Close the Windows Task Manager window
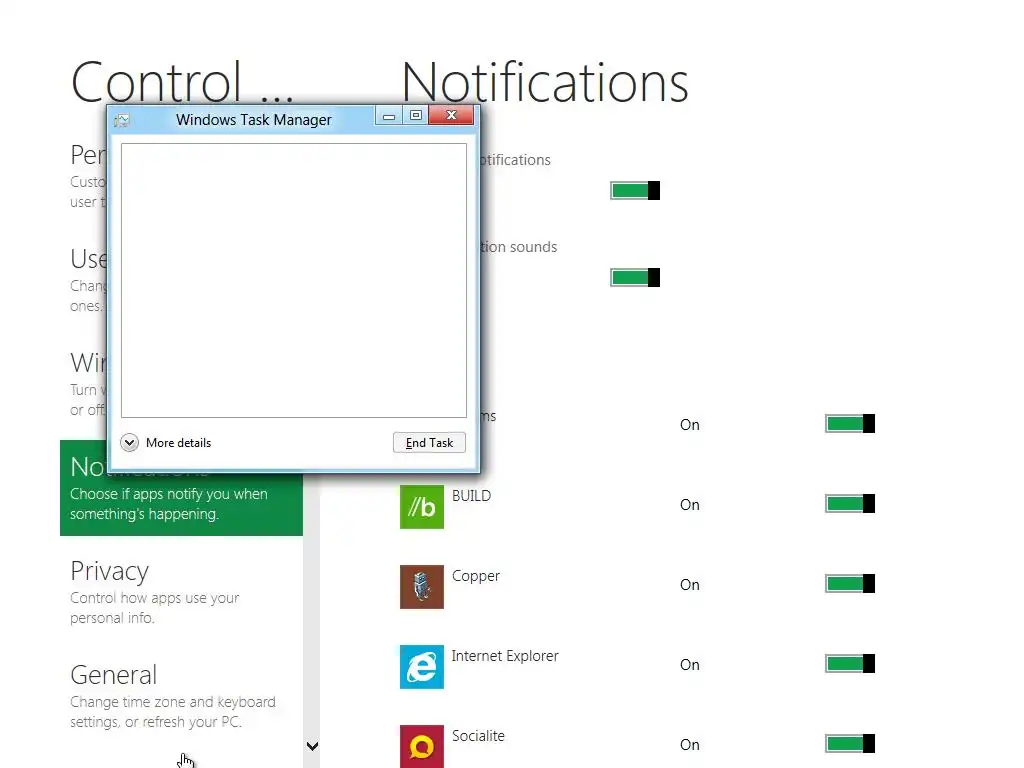Viewport: 1024px width, 768px height. click(x=451, y=115)
